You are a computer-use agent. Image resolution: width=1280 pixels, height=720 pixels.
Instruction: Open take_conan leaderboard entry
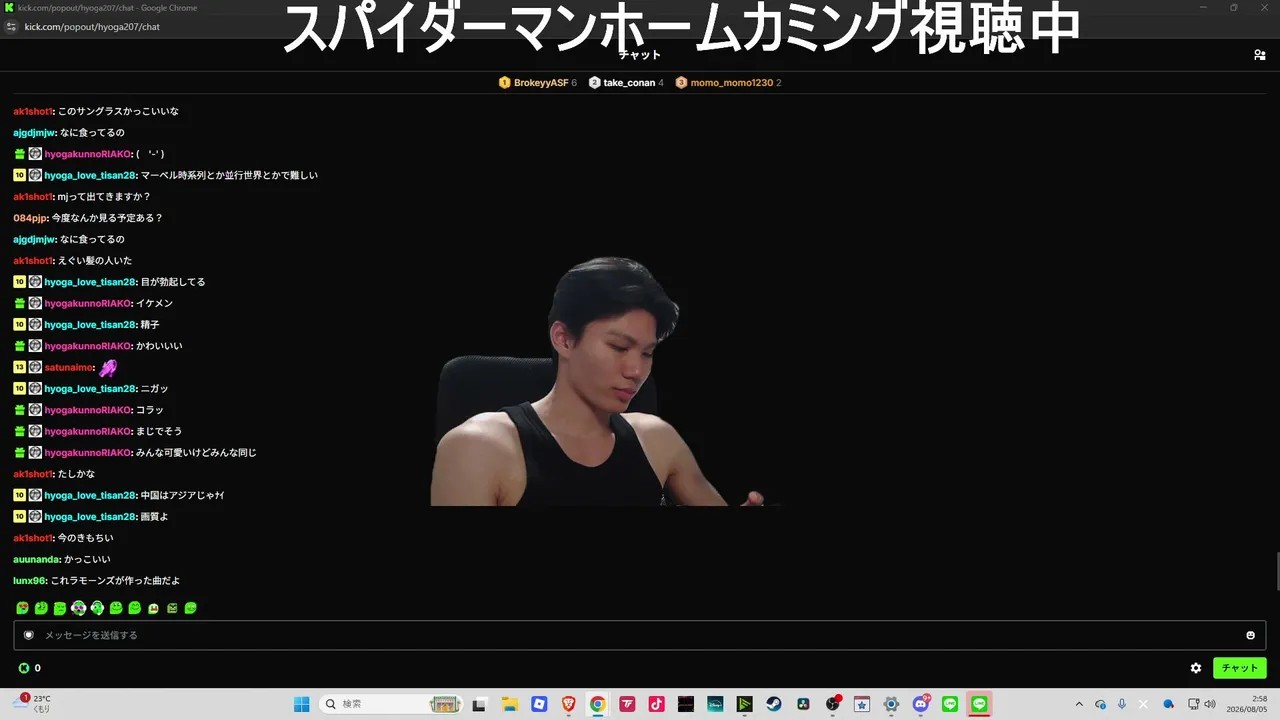pyautogui.click(x=627, y=83)
